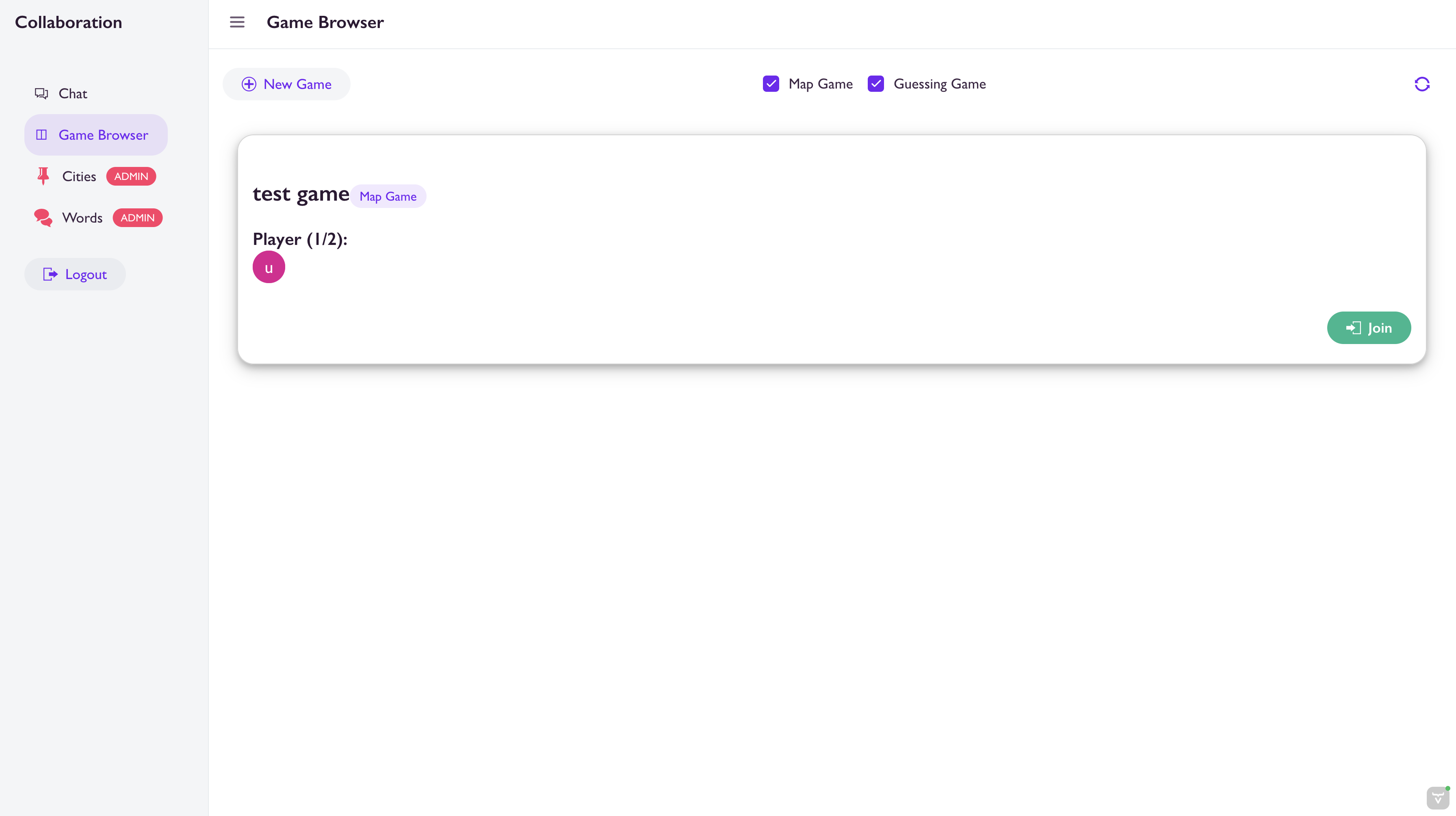
Task: Open the Cities admin page
Action: pos(96,176)
